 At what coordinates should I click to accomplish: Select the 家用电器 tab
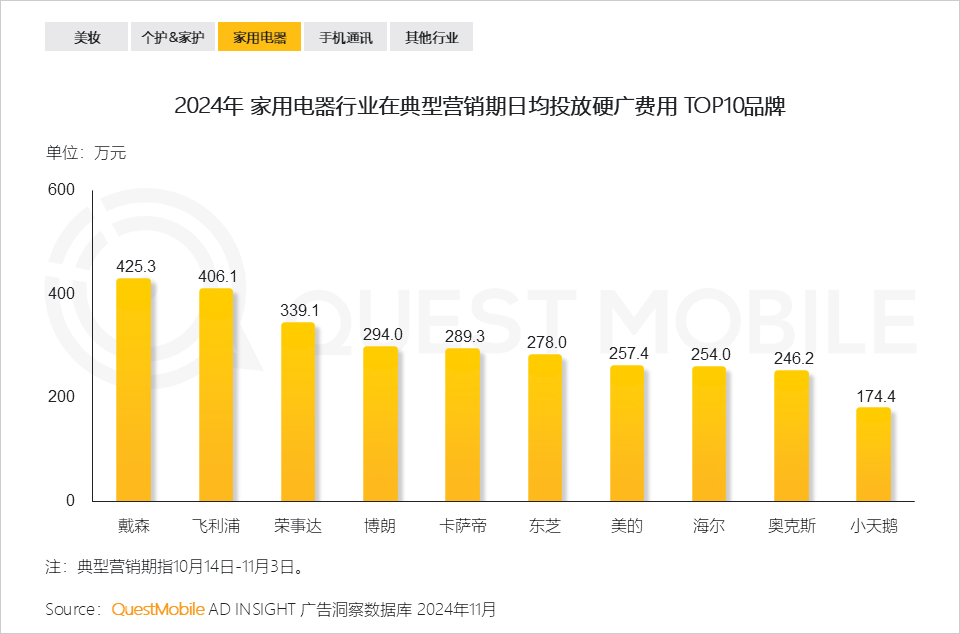(260, 37)
